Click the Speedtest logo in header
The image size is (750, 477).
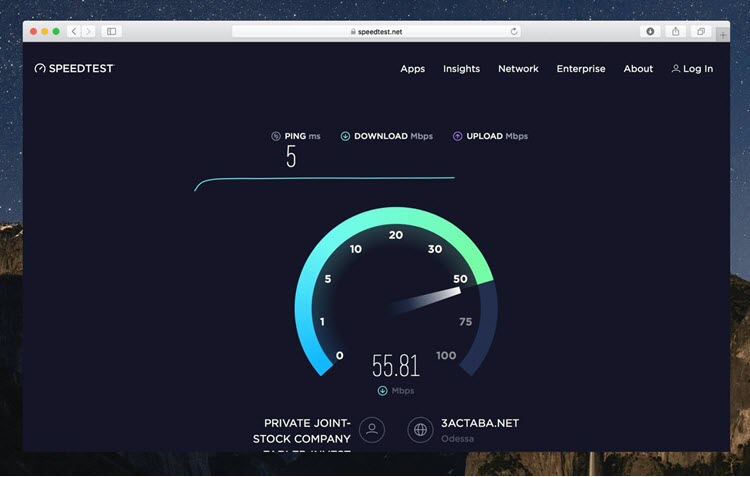pos(74,69)
